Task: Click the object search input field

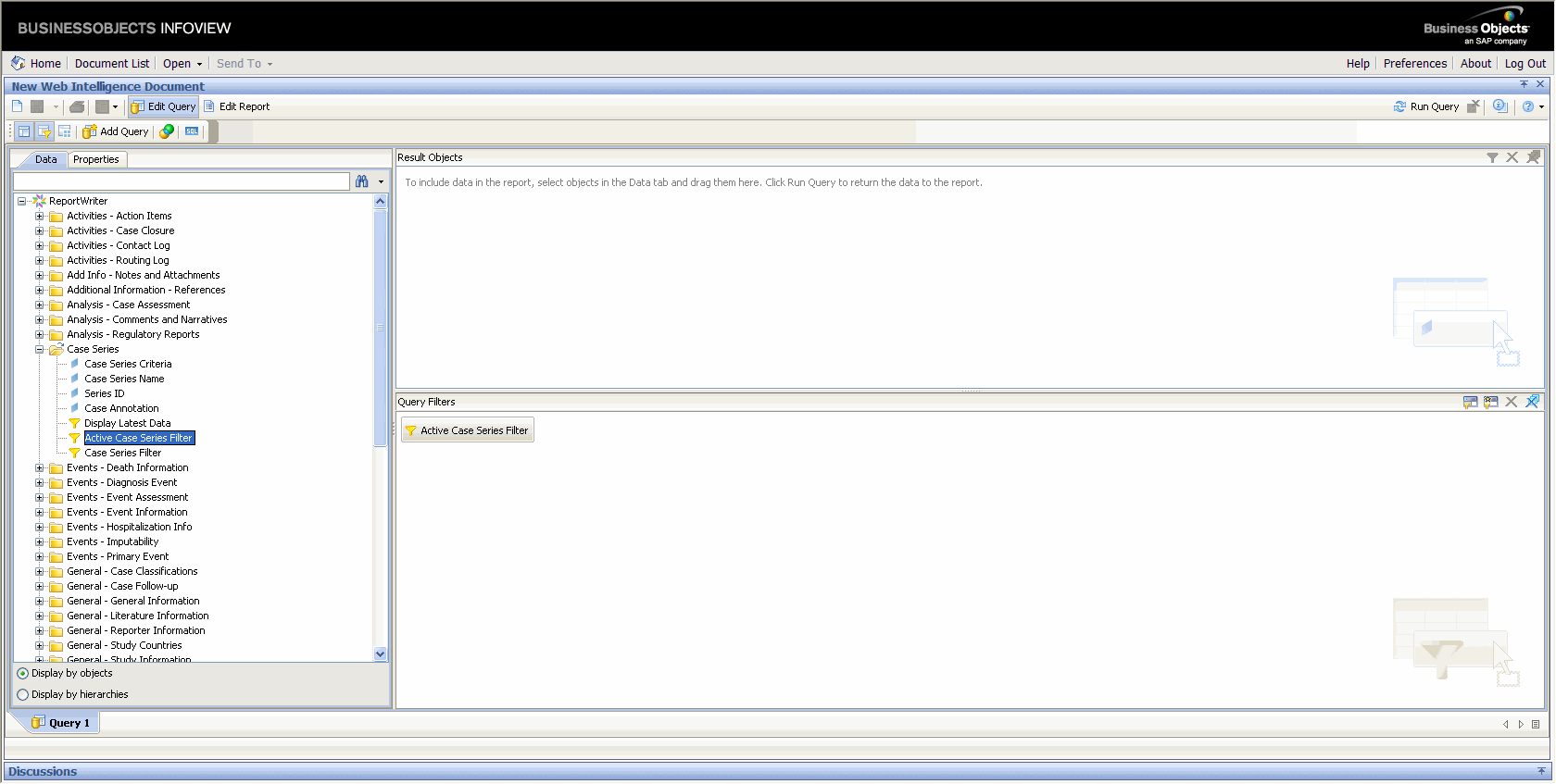Action: pos(182,181)
